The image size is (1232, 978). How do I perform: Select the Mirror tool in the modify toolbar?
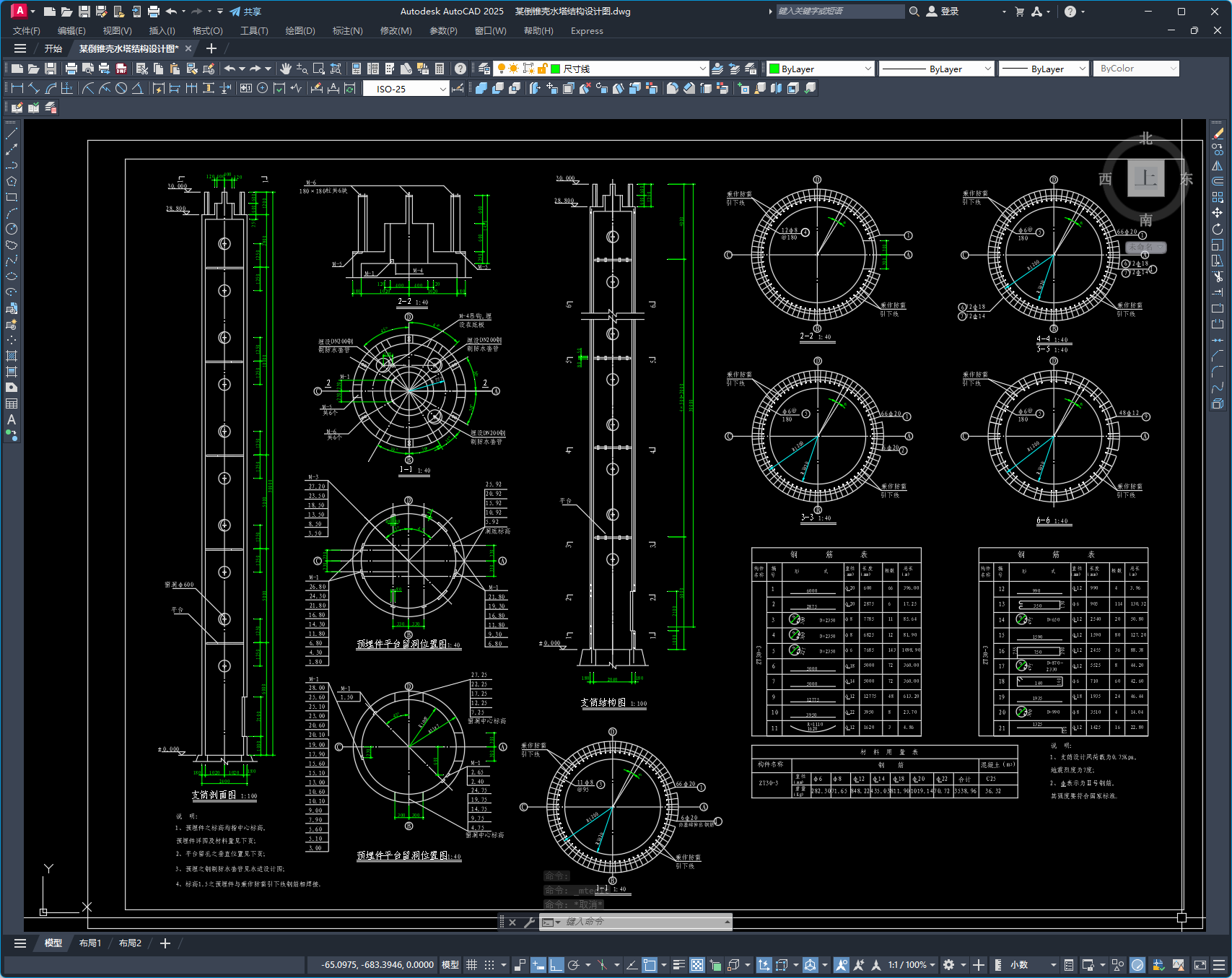click(1218, 165)
